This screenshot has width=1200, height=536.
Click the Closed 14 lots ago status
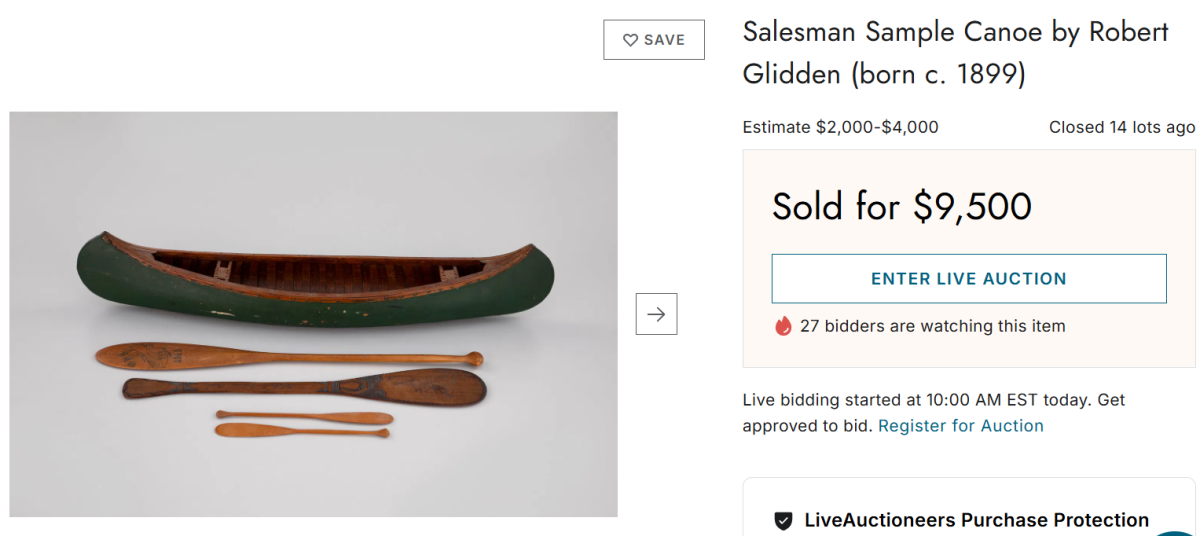(1121, 127)
